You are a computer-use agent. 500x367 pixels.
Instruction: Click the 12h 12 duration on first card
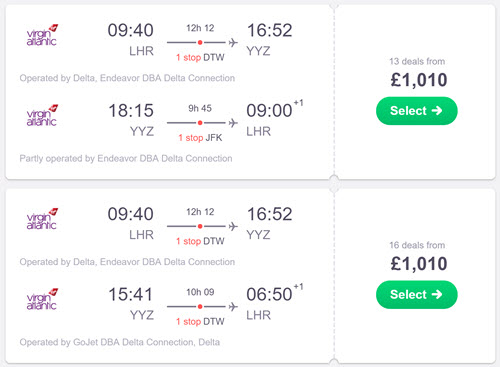click(200, 28)
